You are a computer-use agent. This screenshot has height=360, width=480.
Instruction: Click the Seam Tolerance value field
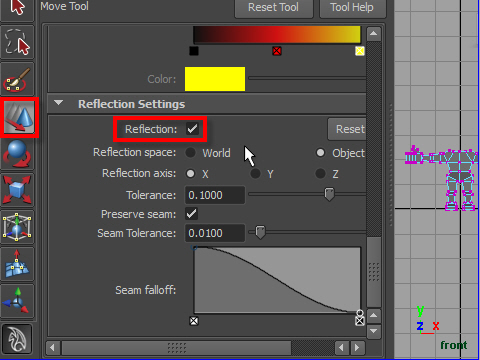point(215,233)
